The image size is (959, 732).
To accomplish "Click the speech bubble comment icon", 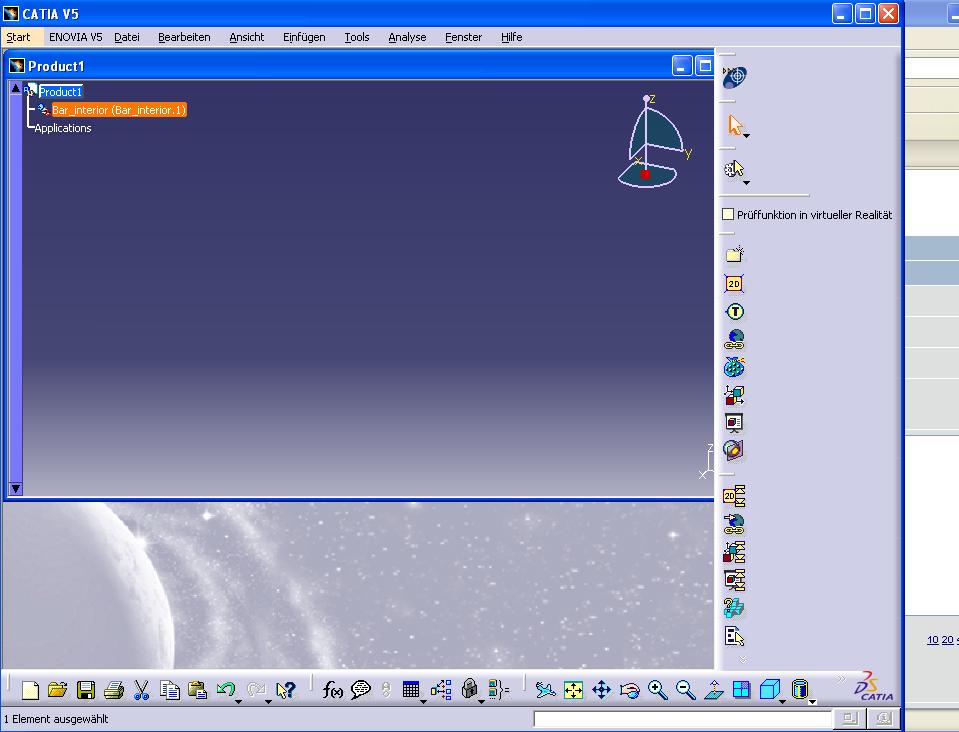I will 361,690.
